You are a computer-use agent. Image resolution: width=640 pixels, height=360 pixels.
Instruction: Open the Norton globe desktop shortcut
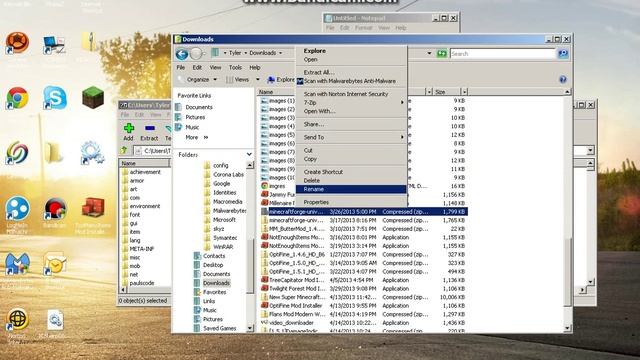[18, 319]
